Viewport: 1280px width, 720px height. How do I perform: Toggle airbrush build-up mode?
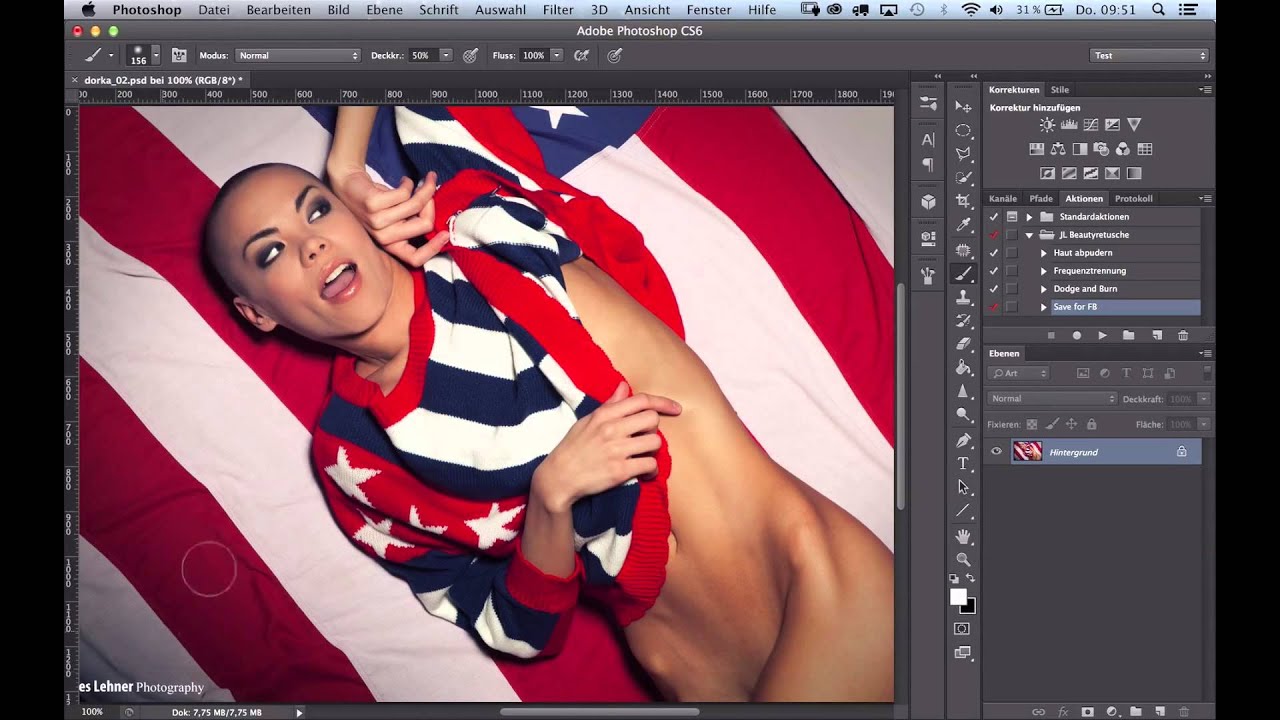[581, 56]
